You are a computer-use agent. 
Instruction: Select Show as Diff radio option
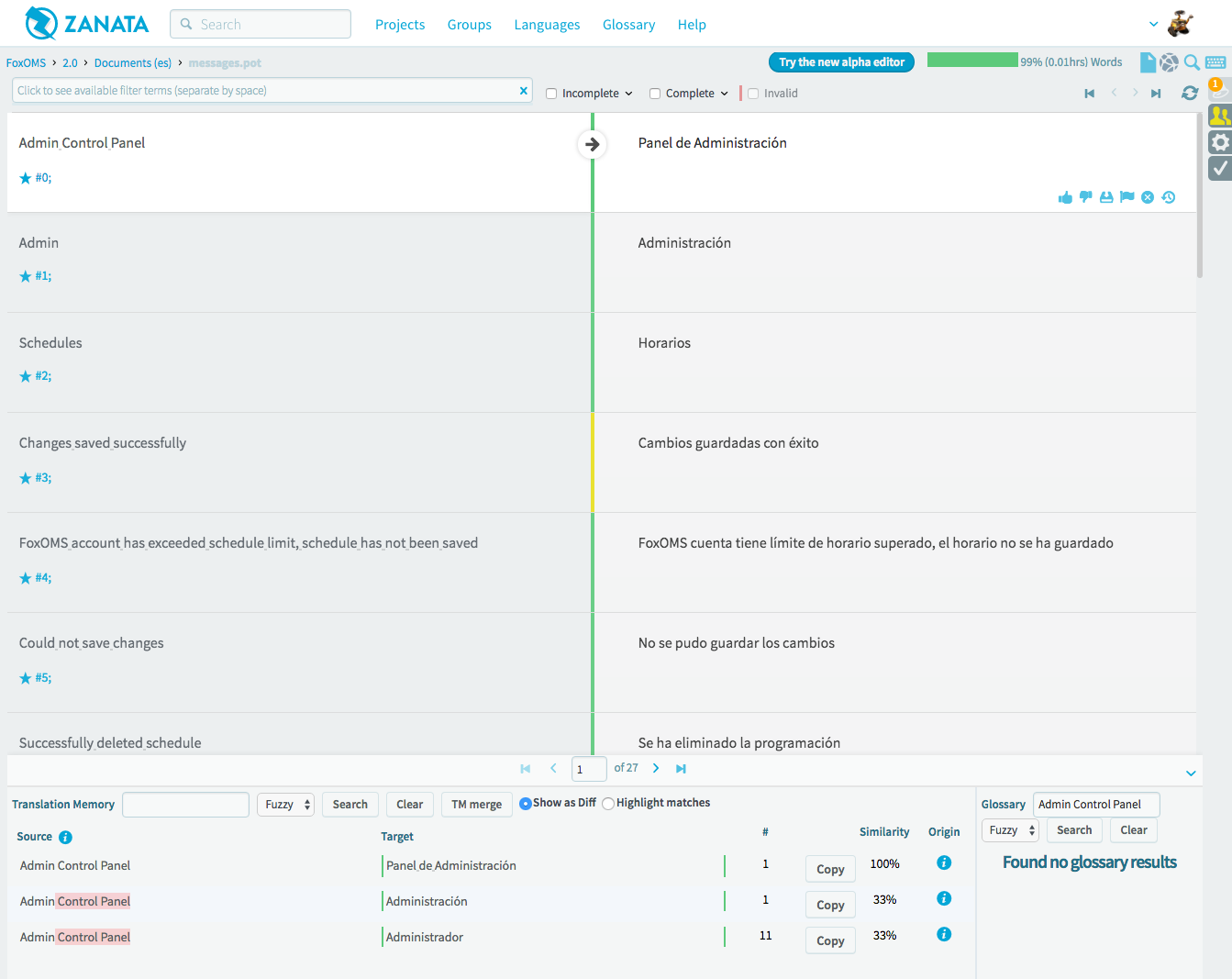tap(526, 804)
